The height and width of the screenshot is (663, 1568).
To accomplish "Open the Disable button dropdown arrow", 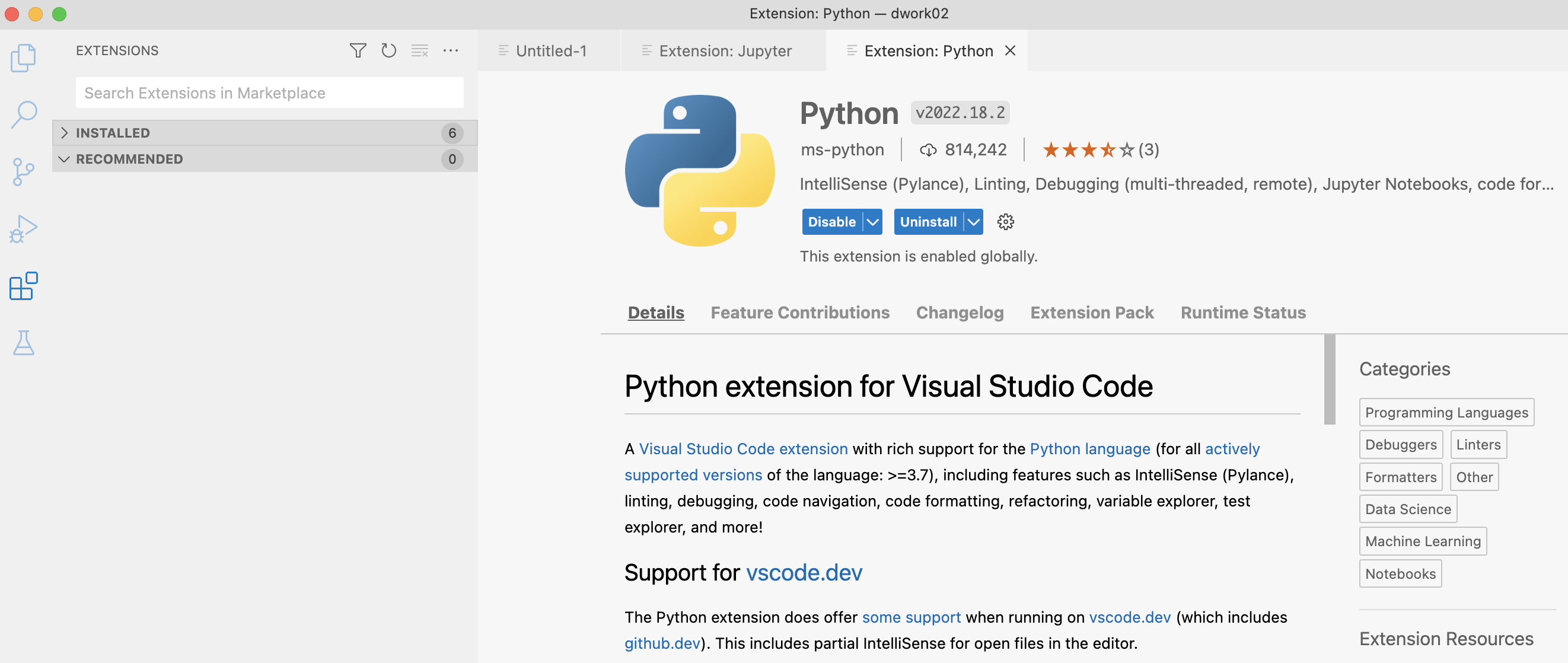I will coord(872,222).
